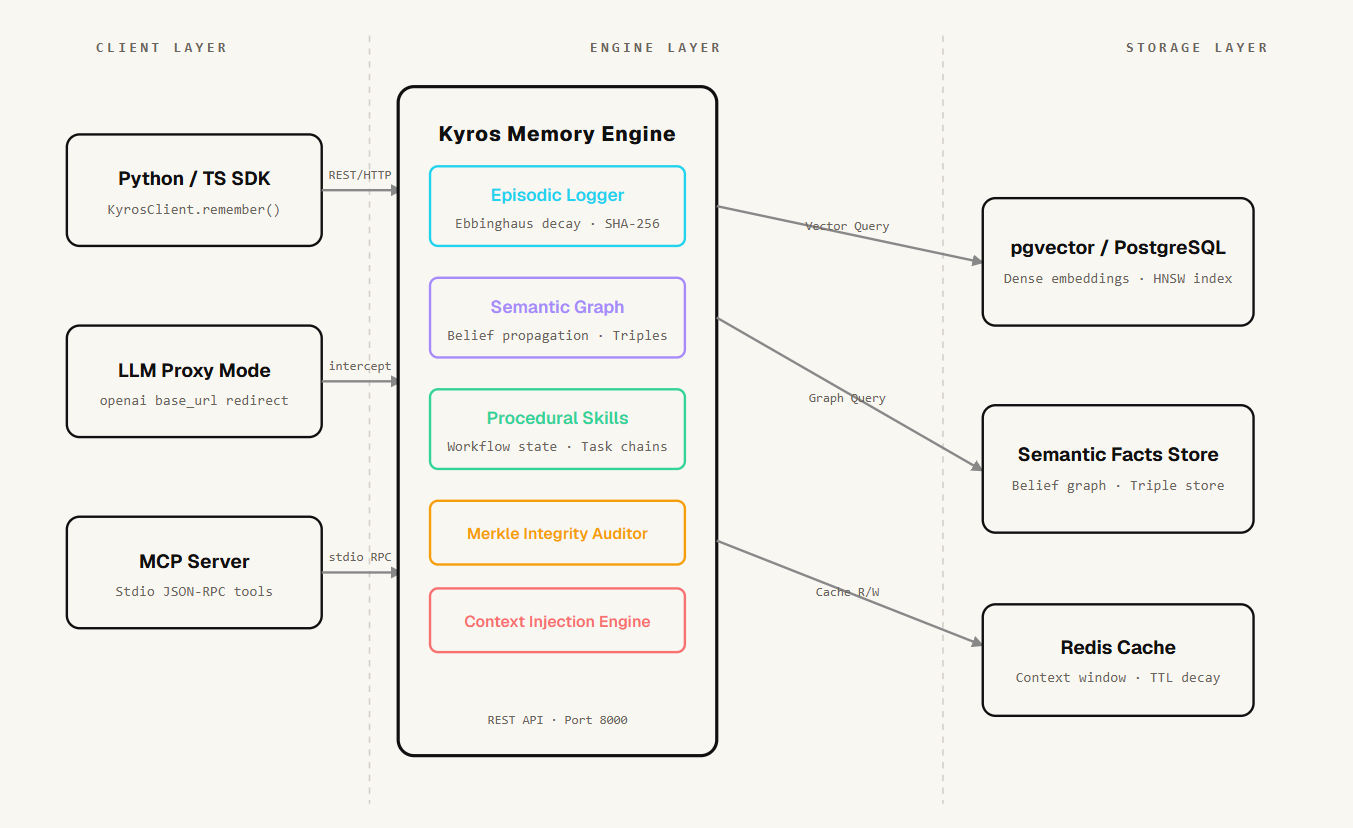Click the Semantic Graph module
The width and height of the screenshot is (1353, 828).
click(557, 317)
